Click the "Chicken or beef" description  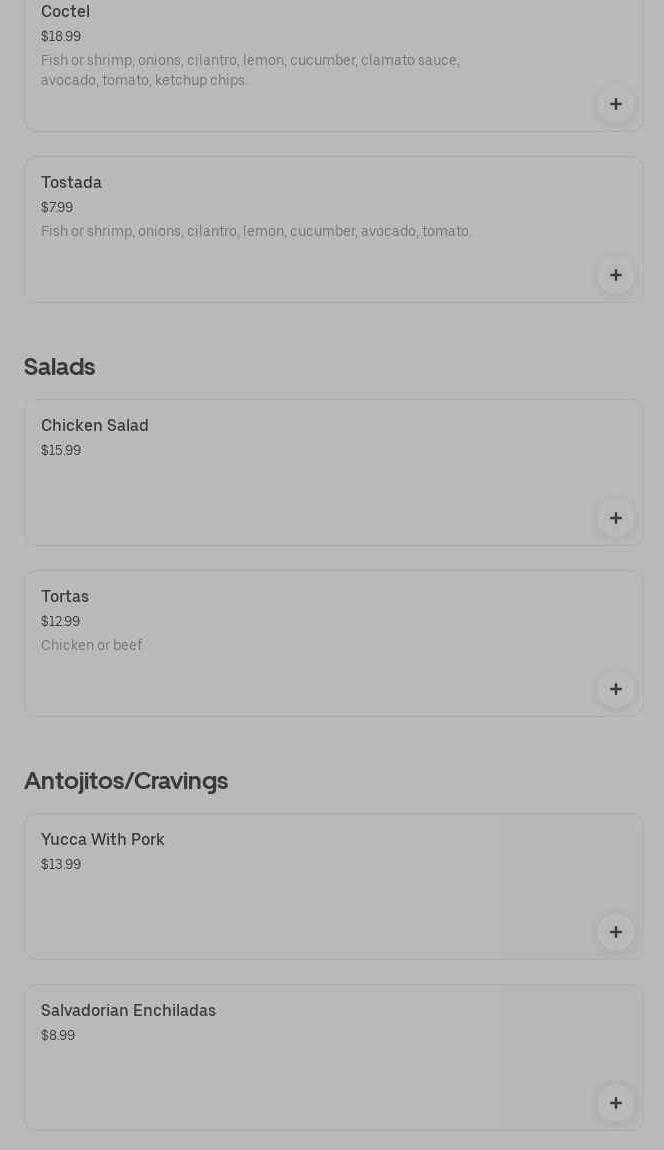tap(92, 646)
